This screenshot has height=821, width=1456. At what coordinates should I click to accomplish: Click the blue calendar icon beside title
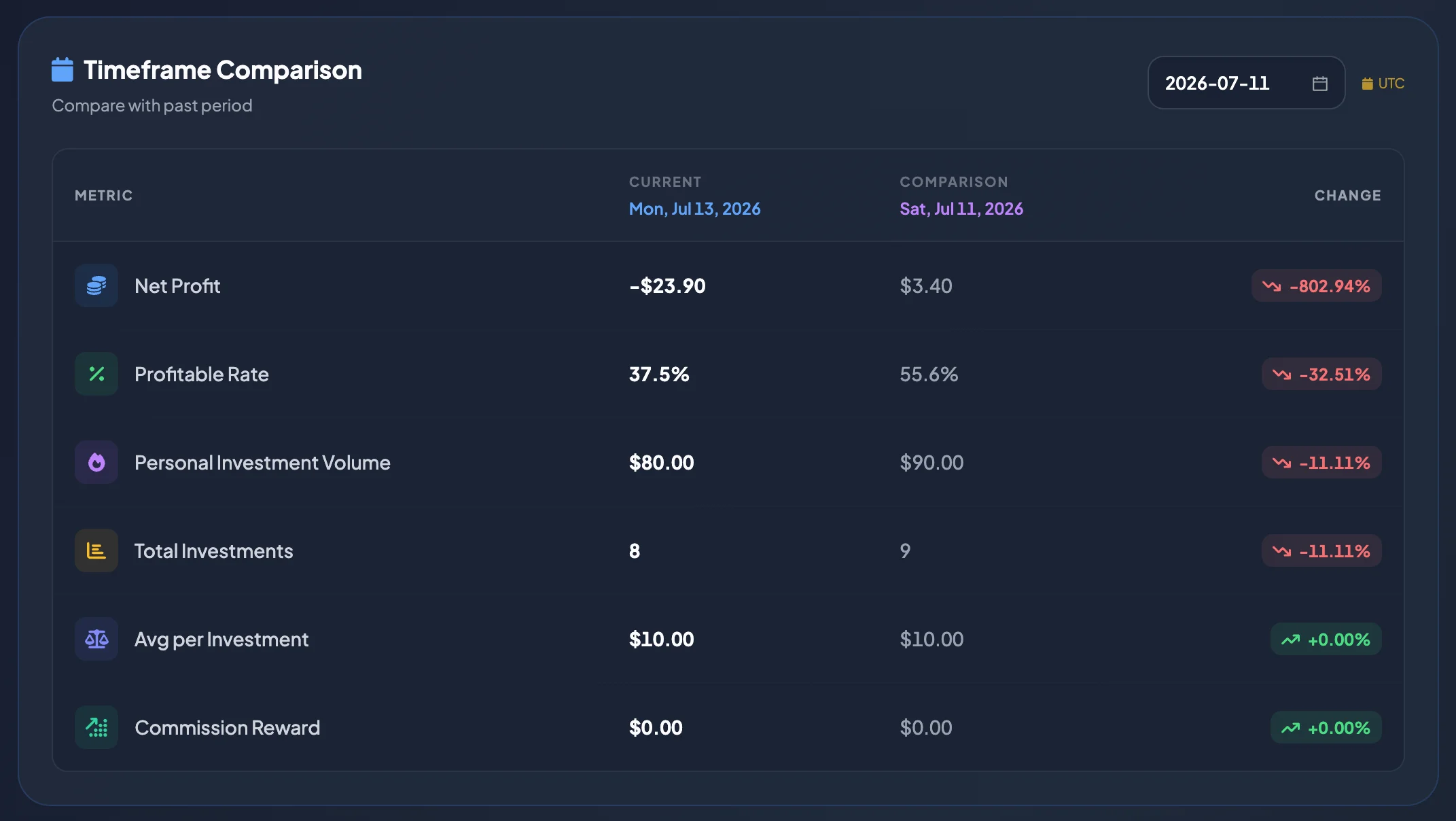[63, 69]
